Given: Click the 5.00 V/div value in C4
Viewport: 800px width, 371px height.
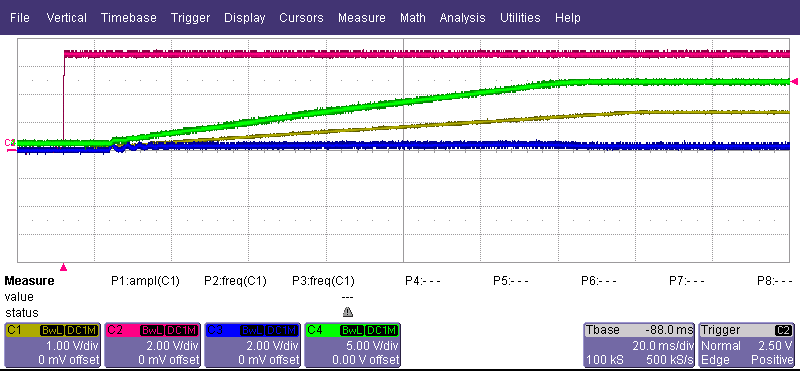Looking at the screenshot, I should coord(371,345).
